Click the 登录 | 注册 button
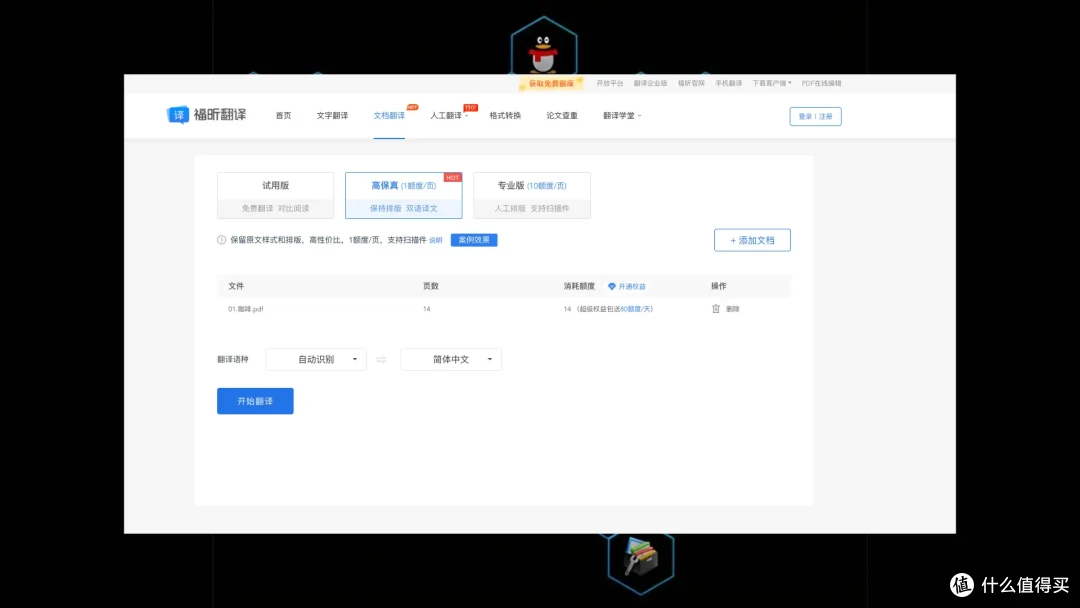This screenshot has width=1080, height=608. pyautogui.click(x=816, y=116)
